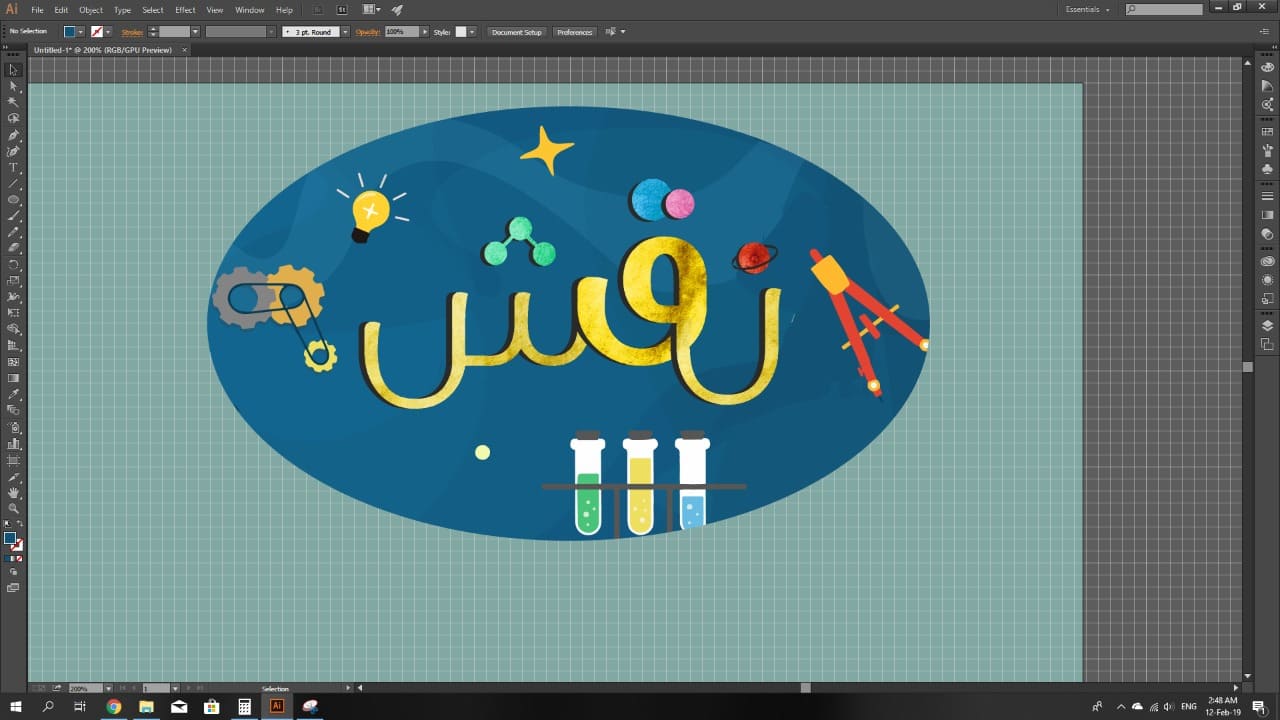Open the Effect menu
Image resolution: width=1280 pixels, height=720 pixels.
tap(185, 10)
